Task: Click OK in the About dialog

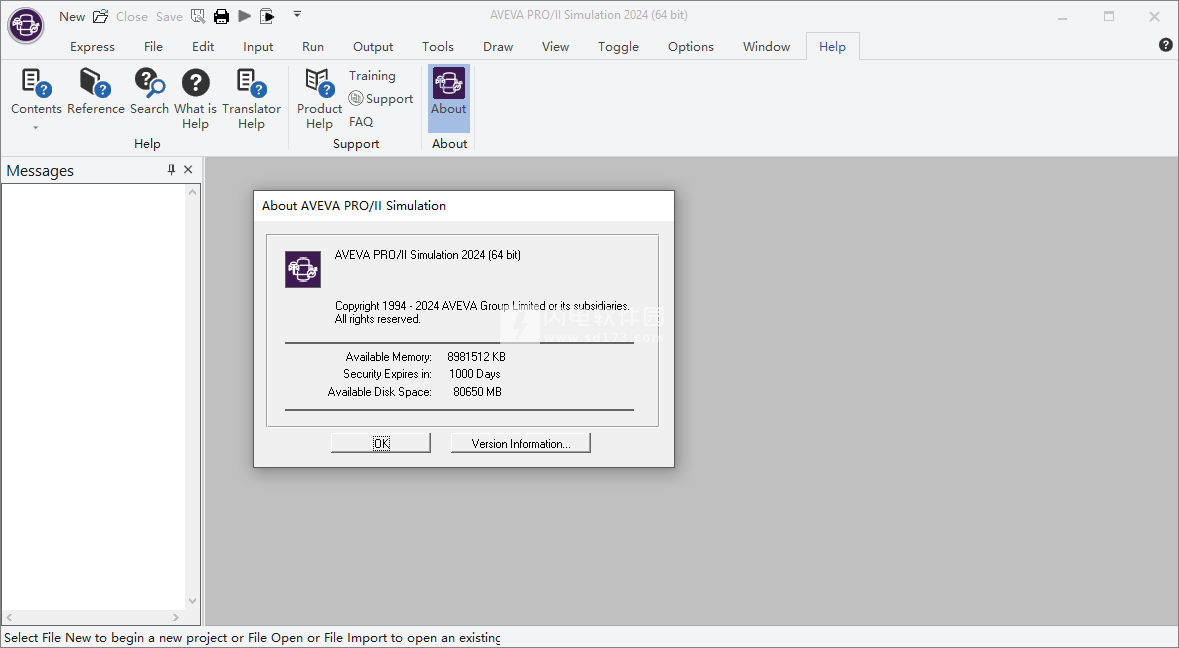Action: click(381, 444)
